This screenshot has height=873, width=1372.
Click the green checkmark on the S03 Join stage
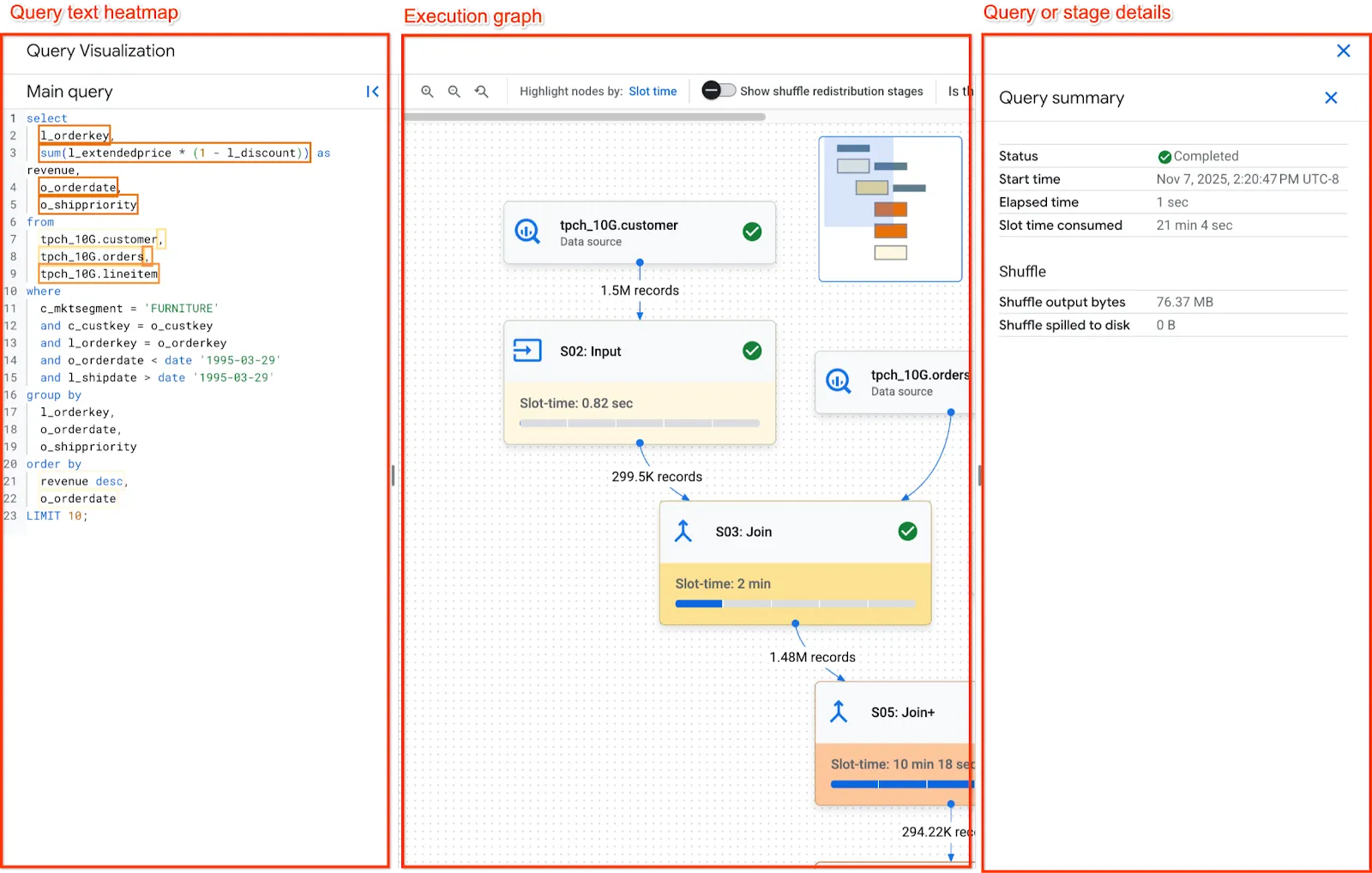(x=907, y=532)
